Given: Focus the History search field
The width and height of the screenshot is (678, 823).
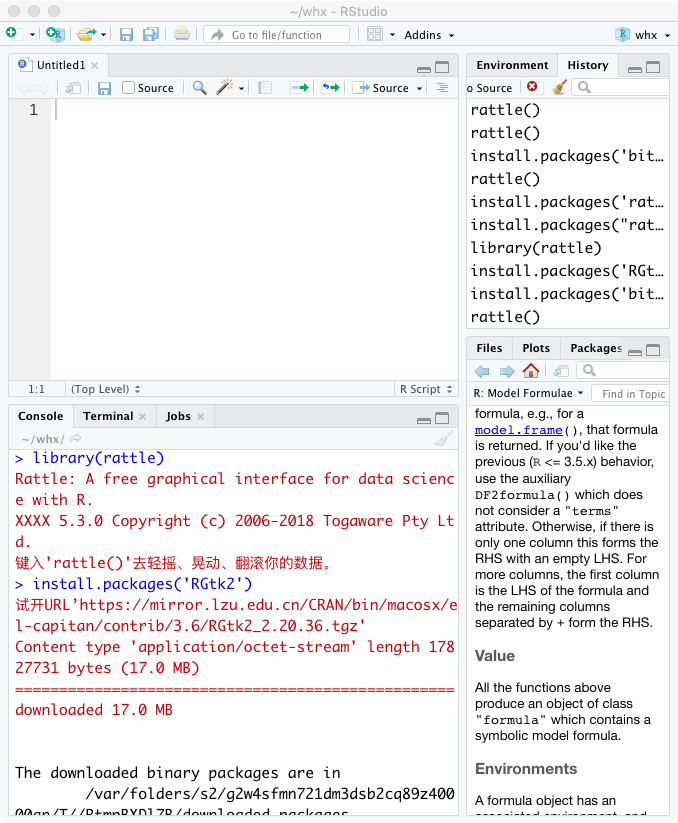Looking at the screenshot, I should click(622, 87).
